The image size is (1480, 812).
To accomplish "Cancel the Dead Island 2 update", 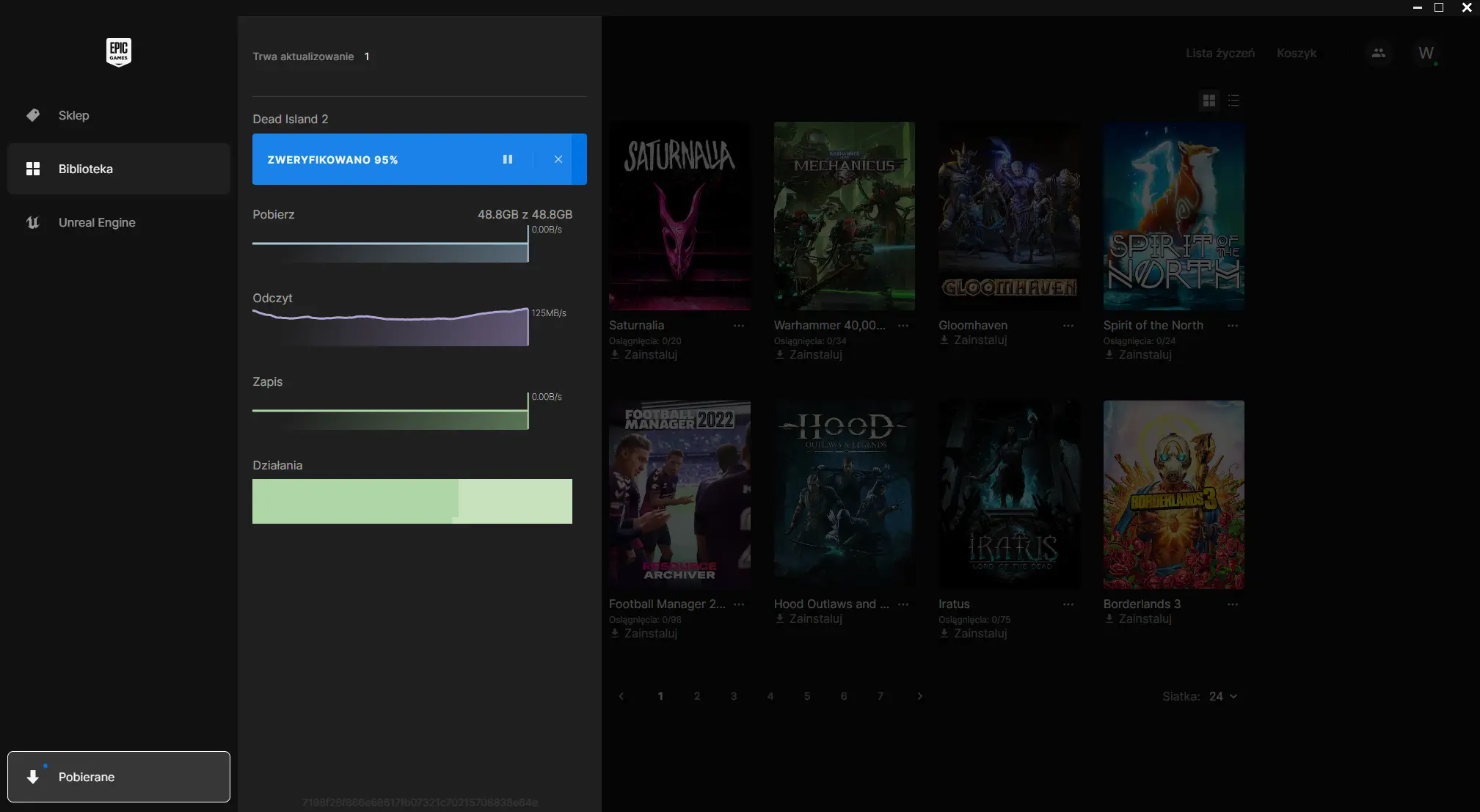I will pyautogui.click(x=558, y=159).
